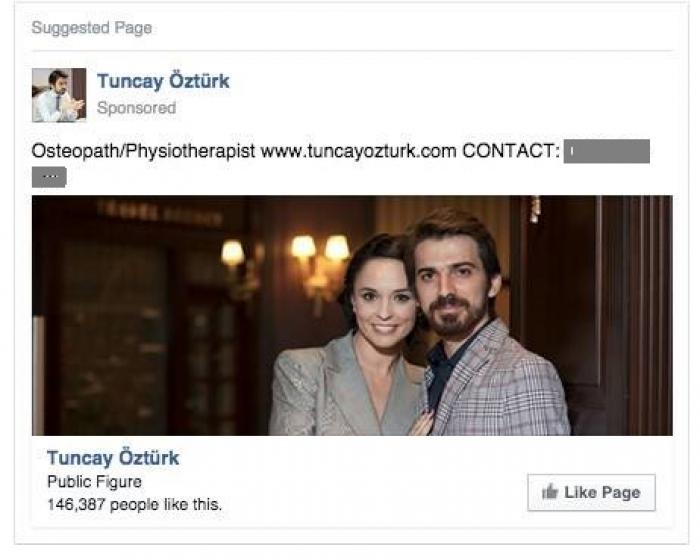Viewport: 700px width, 560px height.
Task: Click the Suggested Page header label
Action: coord(92,28)
